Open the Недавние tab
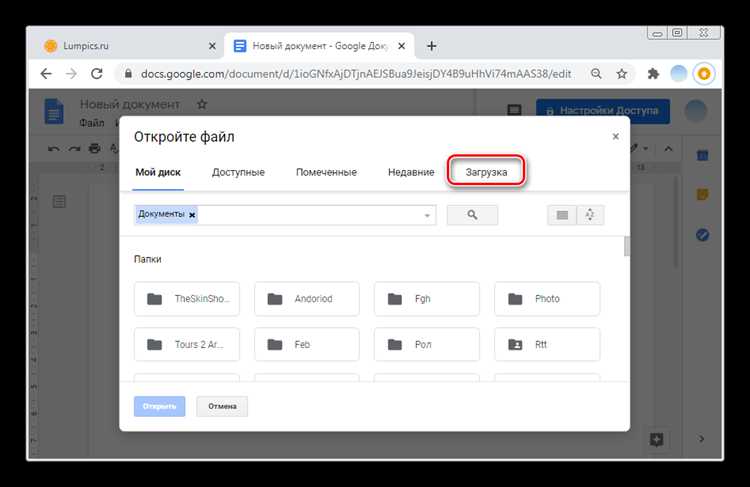Screen dimensions: 750x487 click(411, 172)
